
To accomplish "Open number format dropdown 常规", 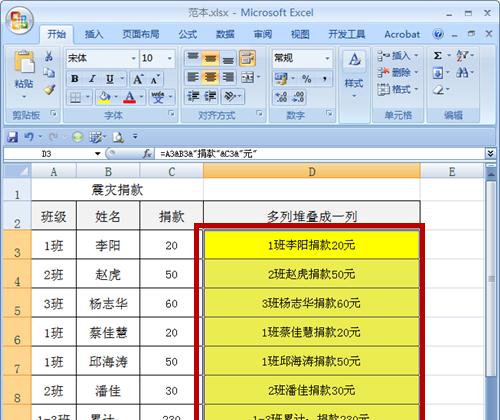I will 327,58.
